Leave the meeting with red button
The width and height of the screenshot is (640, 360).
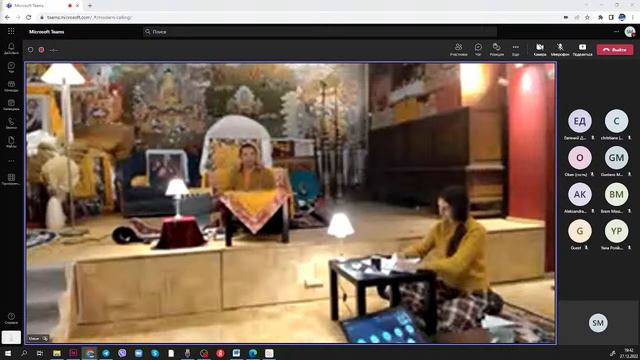(x=615, y=49)
